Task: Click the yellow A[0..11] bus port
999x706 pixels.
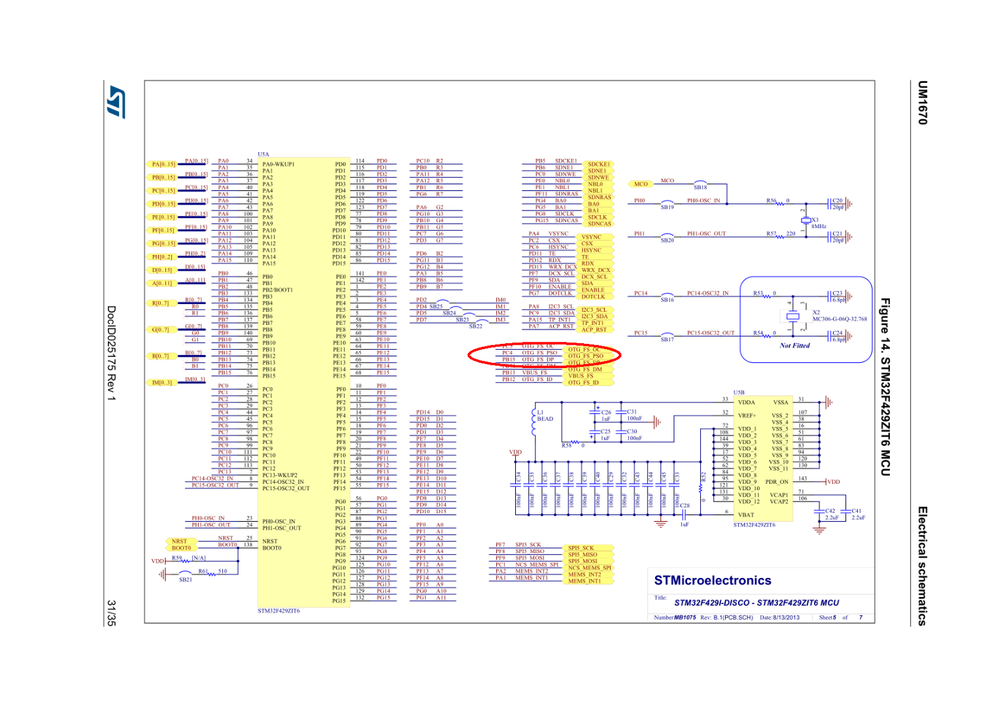Action: [161, 284]
